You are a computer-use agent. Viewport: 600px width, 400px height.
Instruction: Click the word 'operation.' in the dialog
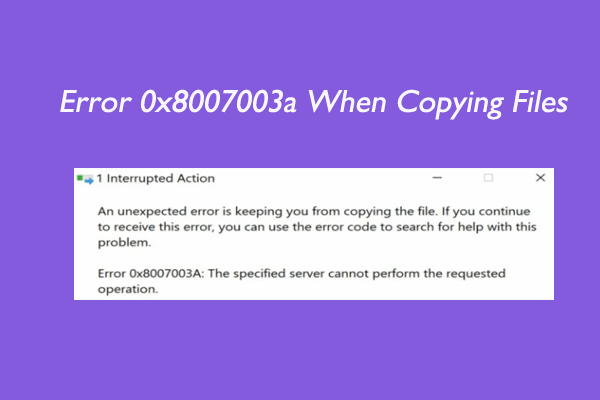128,289
